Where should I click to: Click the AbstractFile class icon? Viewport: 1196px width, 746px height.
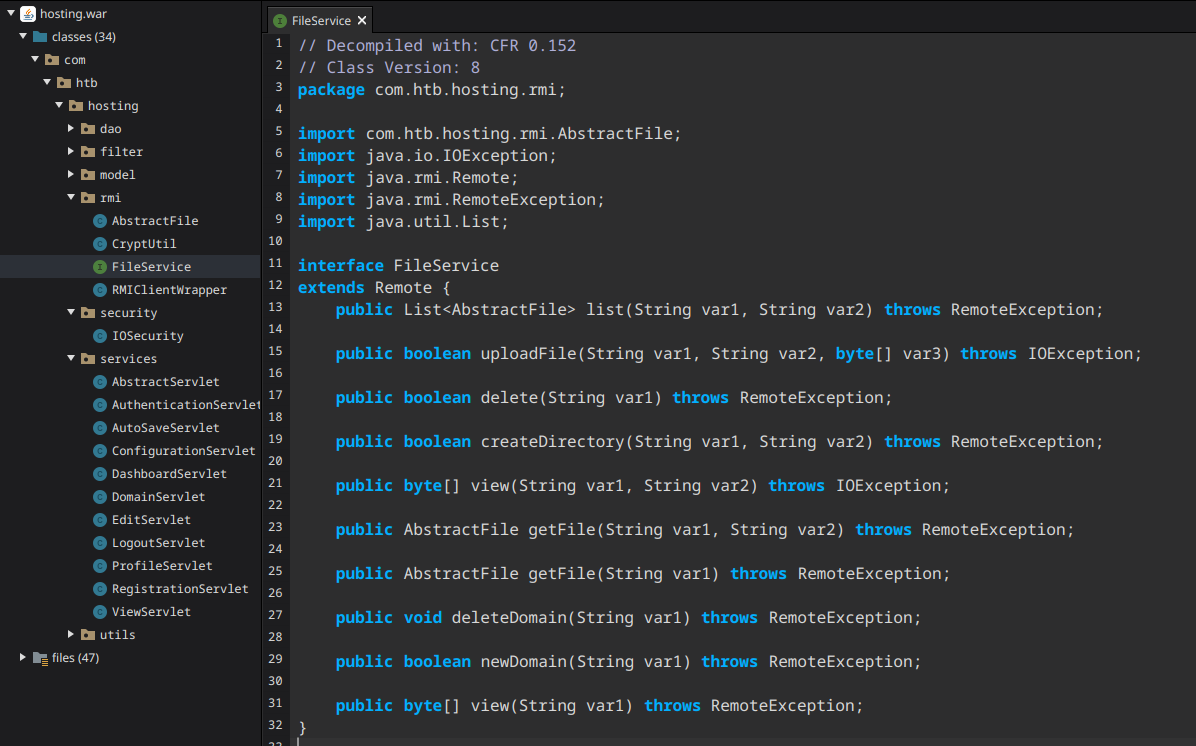(x=100, y=220)
